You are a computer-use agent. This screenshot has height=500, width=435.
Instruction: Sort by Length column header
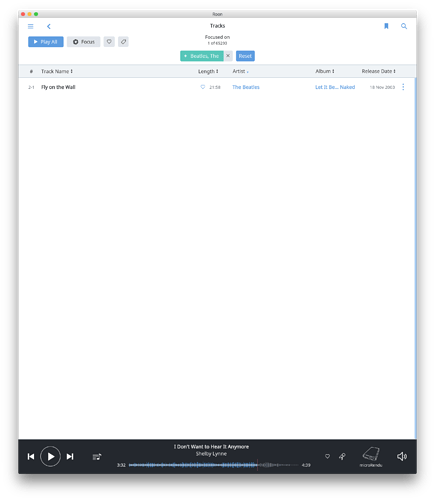coord(208,71)
